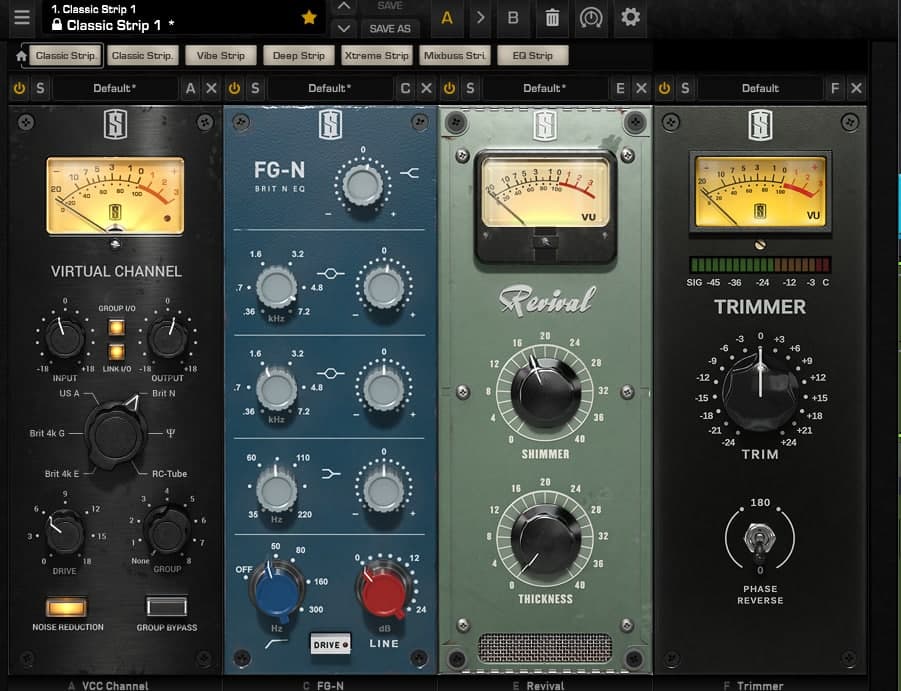Flip the PHASE REVERSE switch on Trimmer
This screenshot has width=901, height=691.
click(760, 540)
